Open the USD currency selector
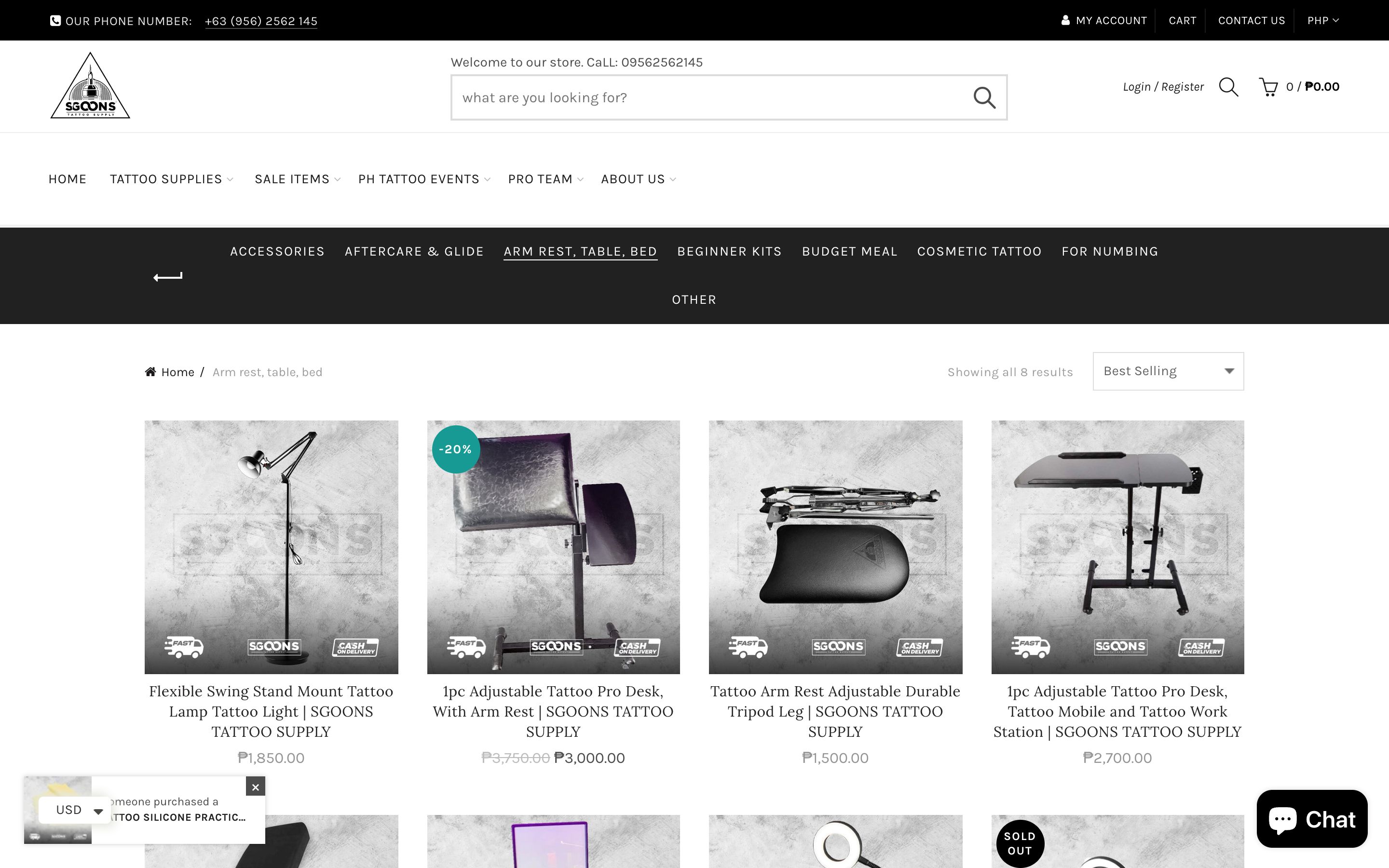Screen dimensions: 1389x868 (75, 810)
